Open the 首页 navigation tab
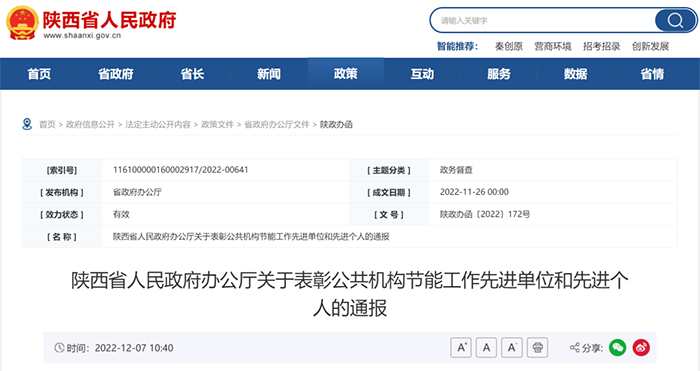The image size is (700, 371). (39, 74)
